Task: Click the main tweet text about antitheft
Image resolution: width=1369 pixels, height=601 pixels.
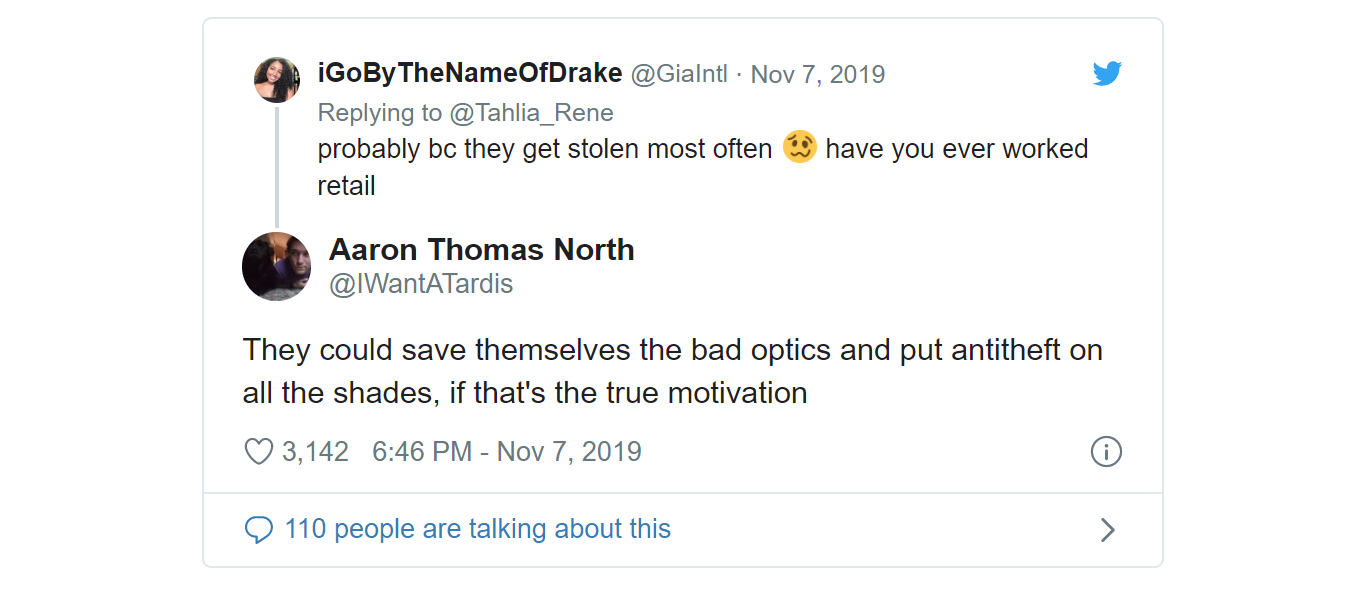Action: coord(673,371)
